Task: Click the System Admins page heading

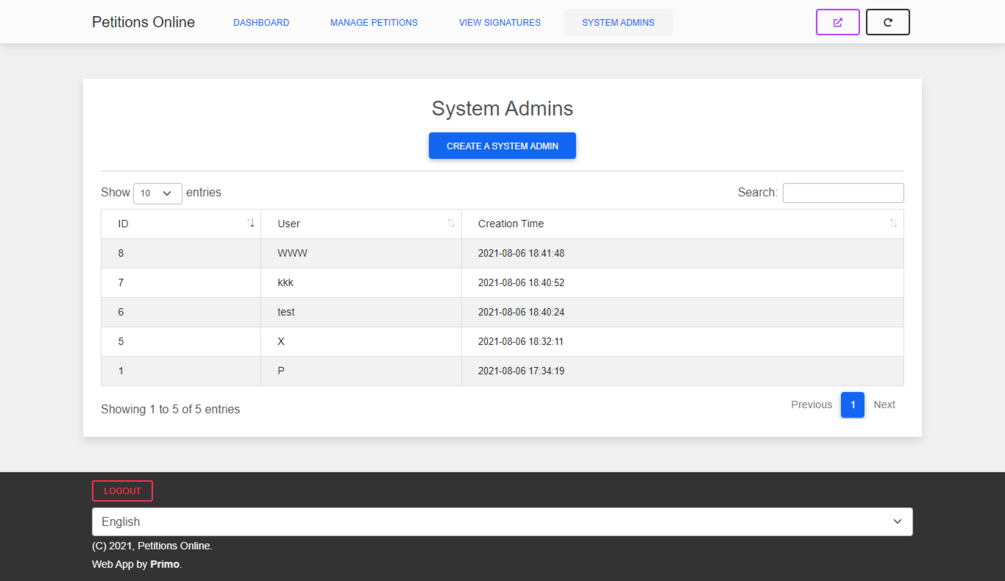Action: pos(502,108)
